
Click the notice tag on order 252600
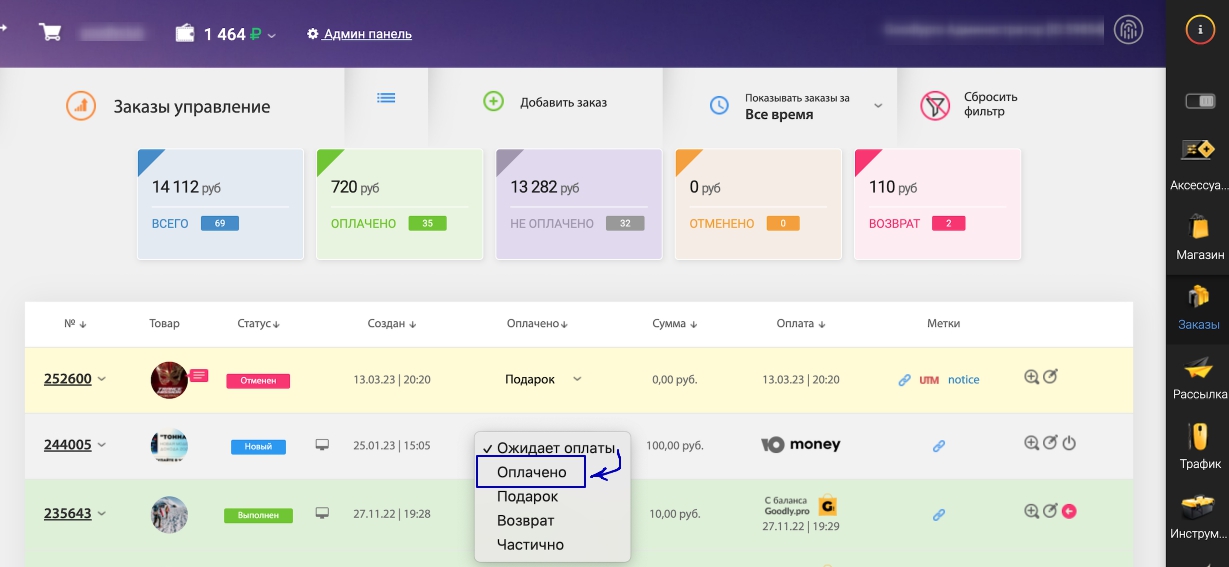pyautogui.click(x=964, y=380)
